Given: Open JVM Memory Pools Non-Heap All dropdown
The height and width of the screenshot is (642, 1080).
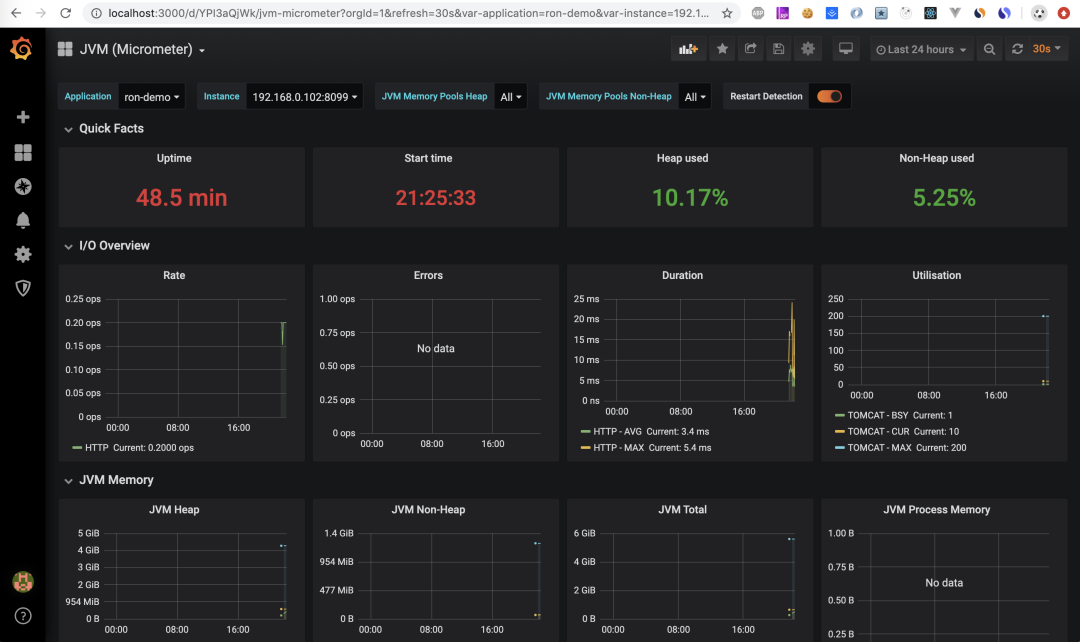Looking at the screenshot, I should [x=695, y=97].
